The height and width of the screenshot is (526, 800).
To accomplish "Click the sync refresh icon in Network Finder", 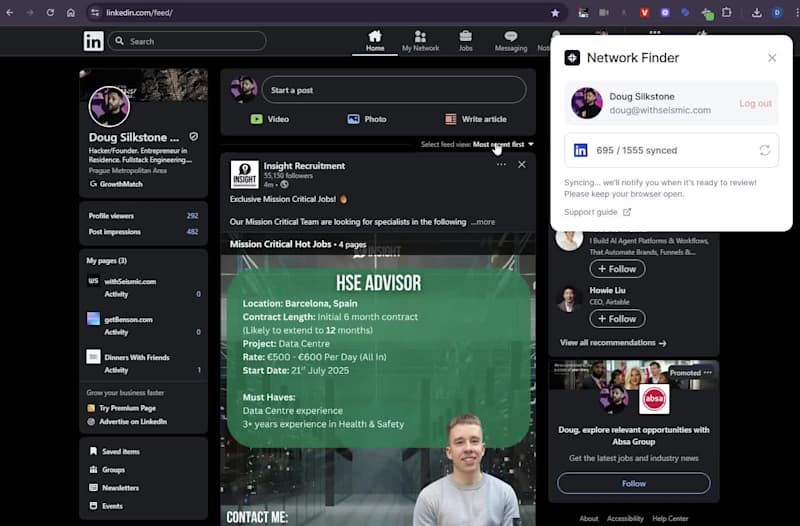I will tap(764, 150).
